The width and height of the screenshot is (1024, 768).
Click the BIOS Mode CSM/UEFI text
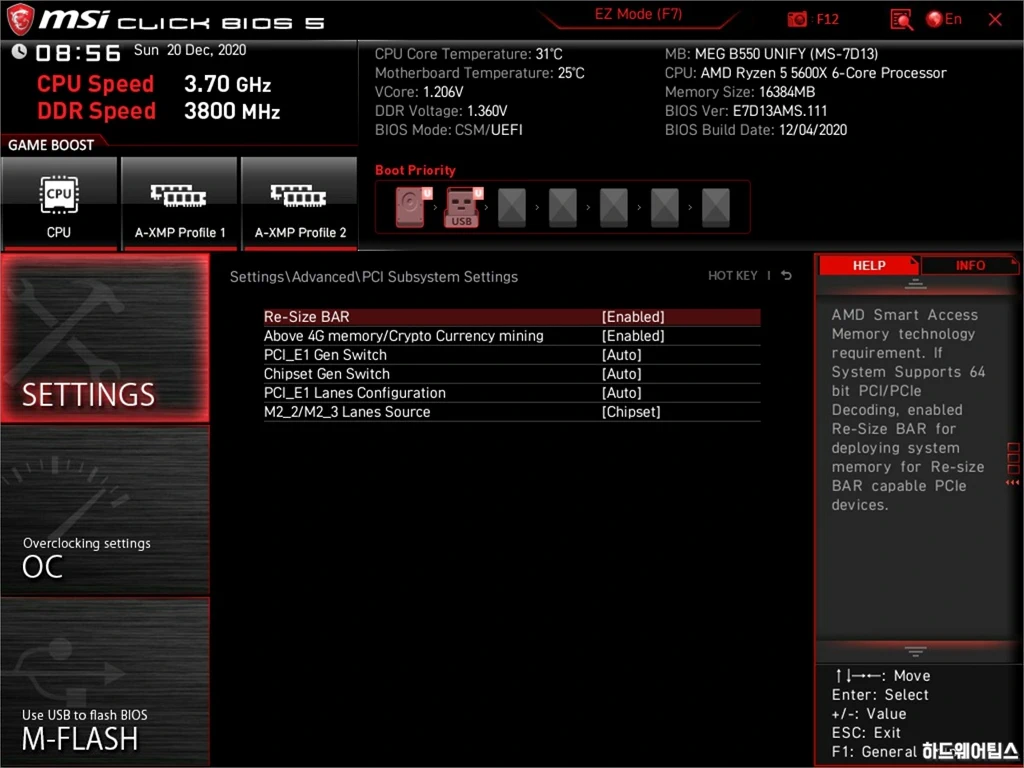[449, 130]
